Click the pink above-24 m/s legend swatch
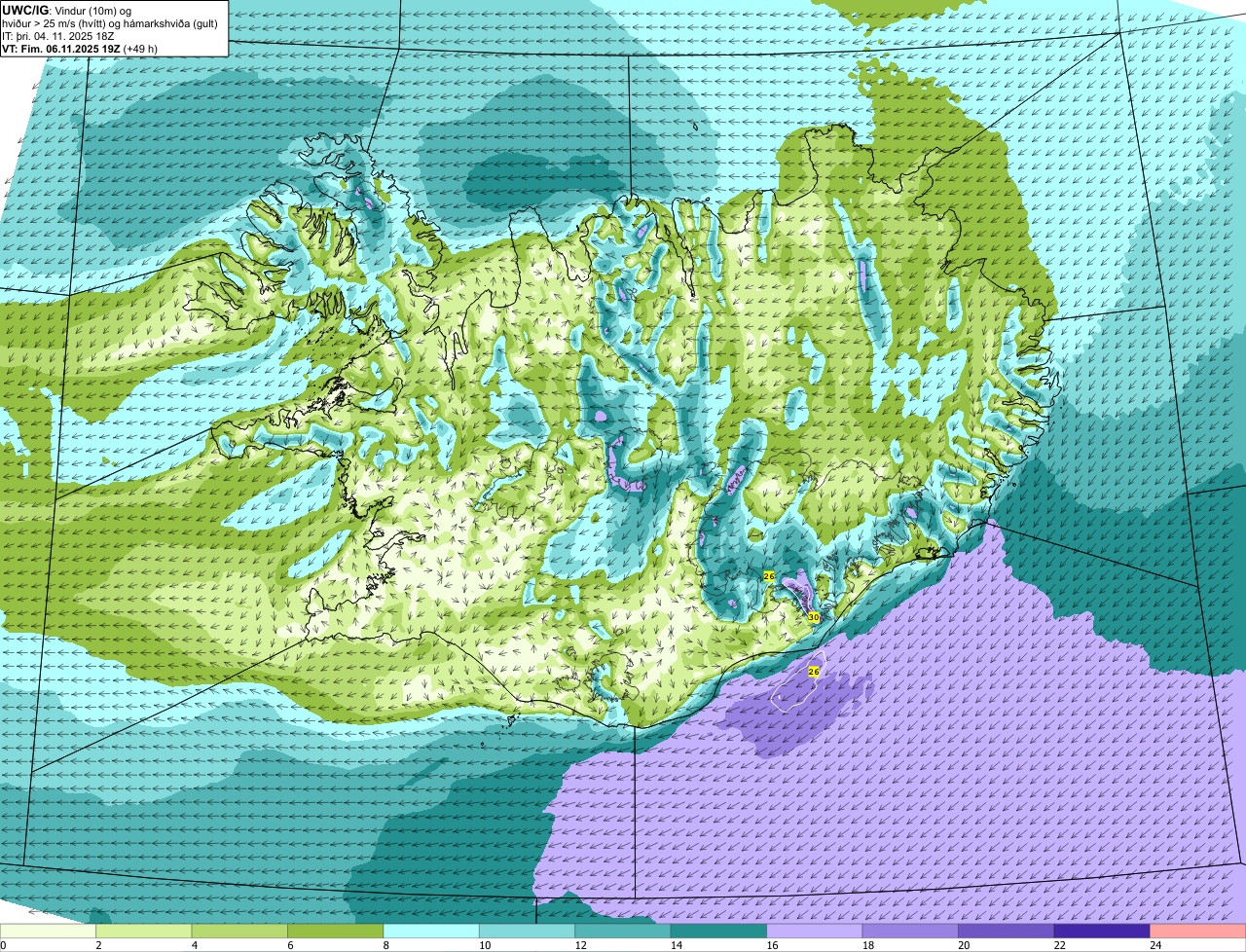This screenshot has width=1246, height=952. click(1198, 931)
